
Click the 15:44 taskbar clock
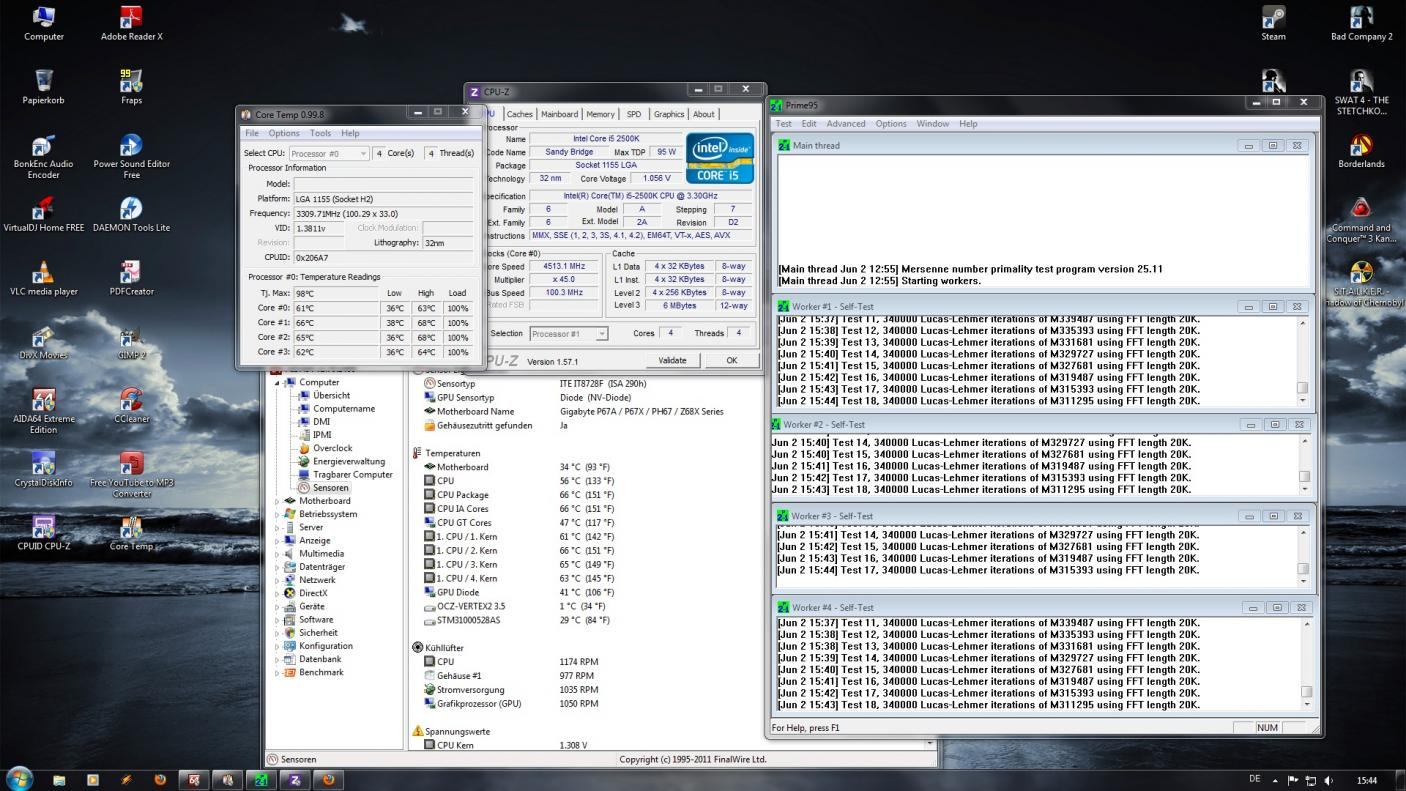[1366, 780]
